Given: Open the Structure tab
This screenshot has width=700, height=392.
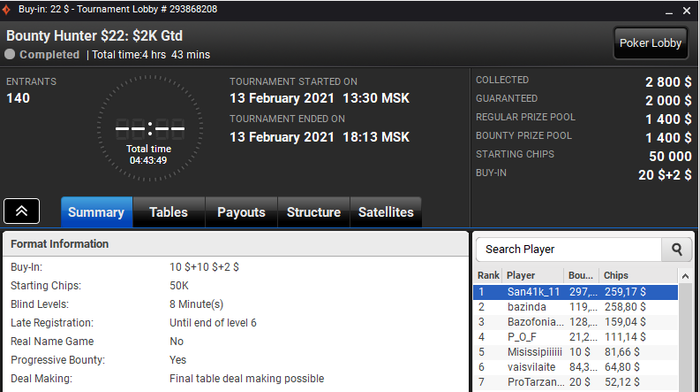Looking at the screenshot, I should pyautogui.click(x=314, y=212).
